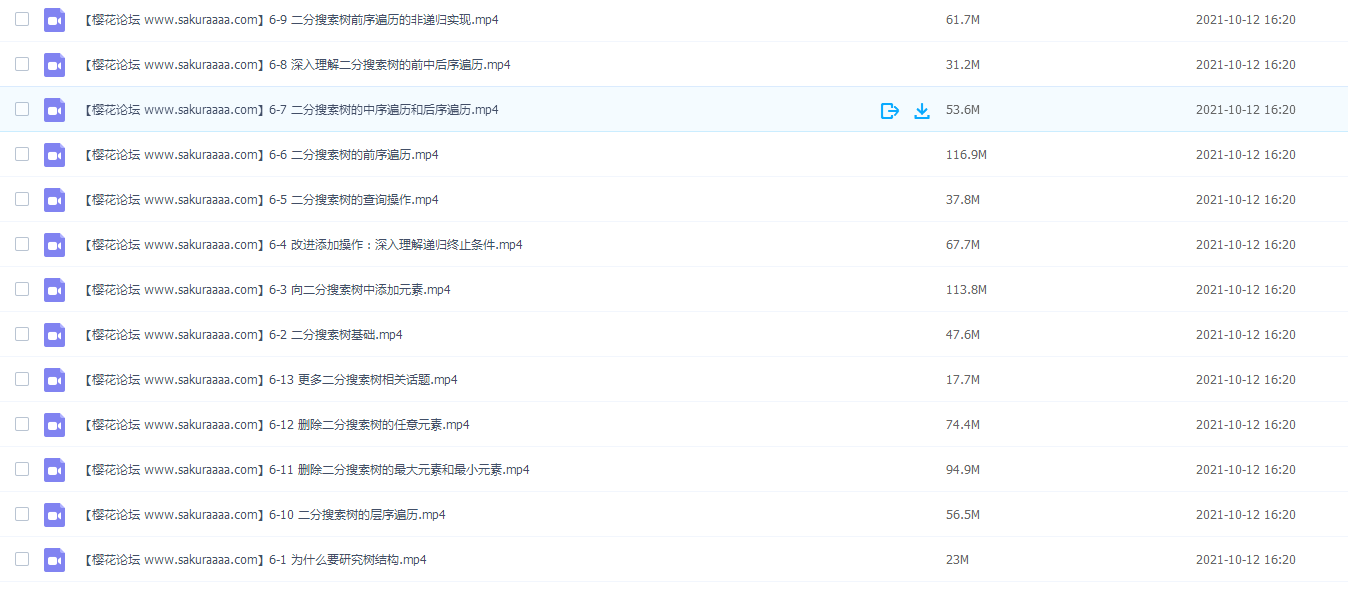Click video icon of 6-13 相关话题 file
The height and width of the screenshot is (593, 1348).
[x=54, y=380]
